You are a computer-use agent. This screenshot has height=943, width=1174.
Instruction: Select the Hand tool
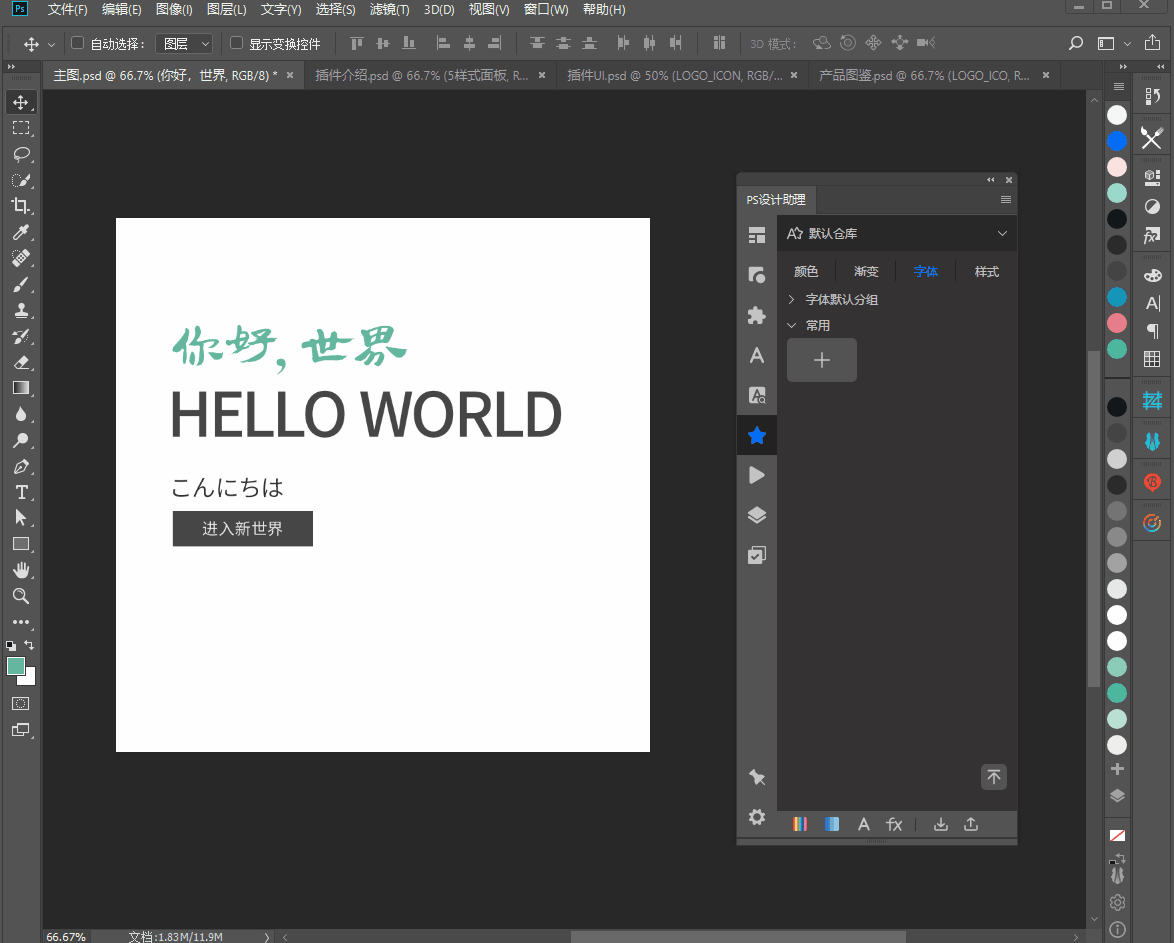(21, 570)
